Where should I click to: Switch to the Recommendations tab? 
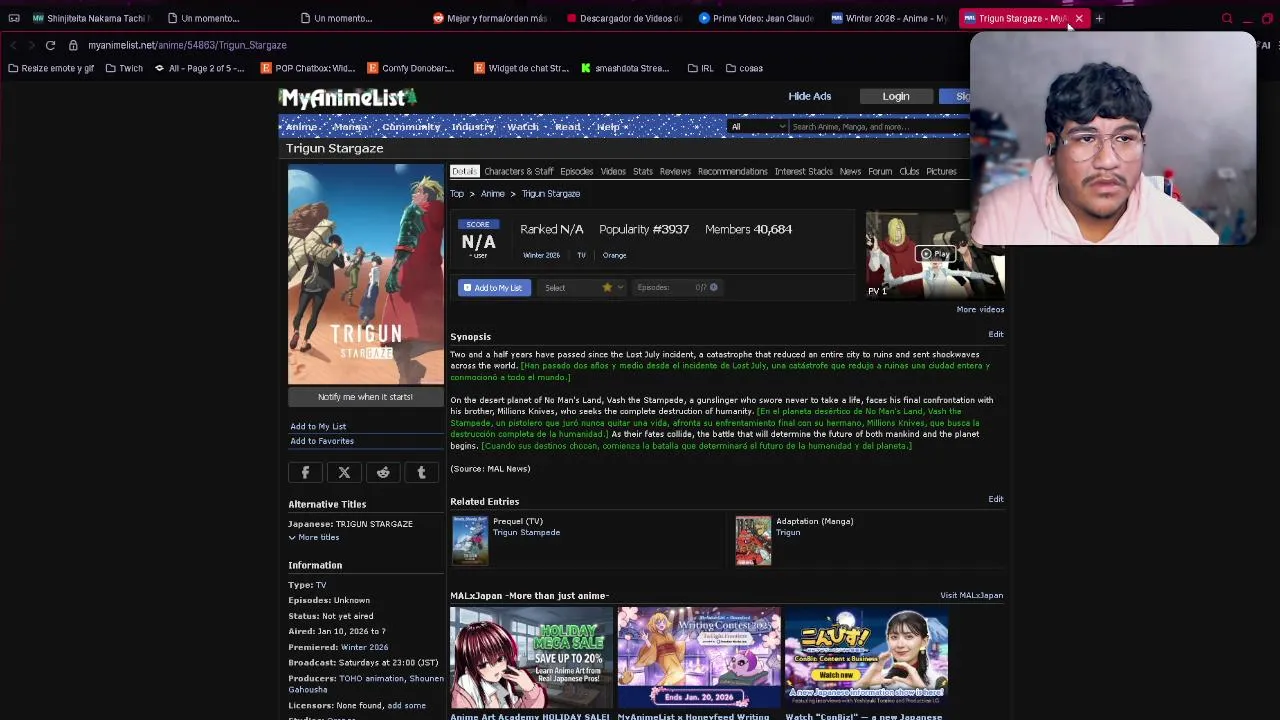pyautogui.click(x=733, y=171)
